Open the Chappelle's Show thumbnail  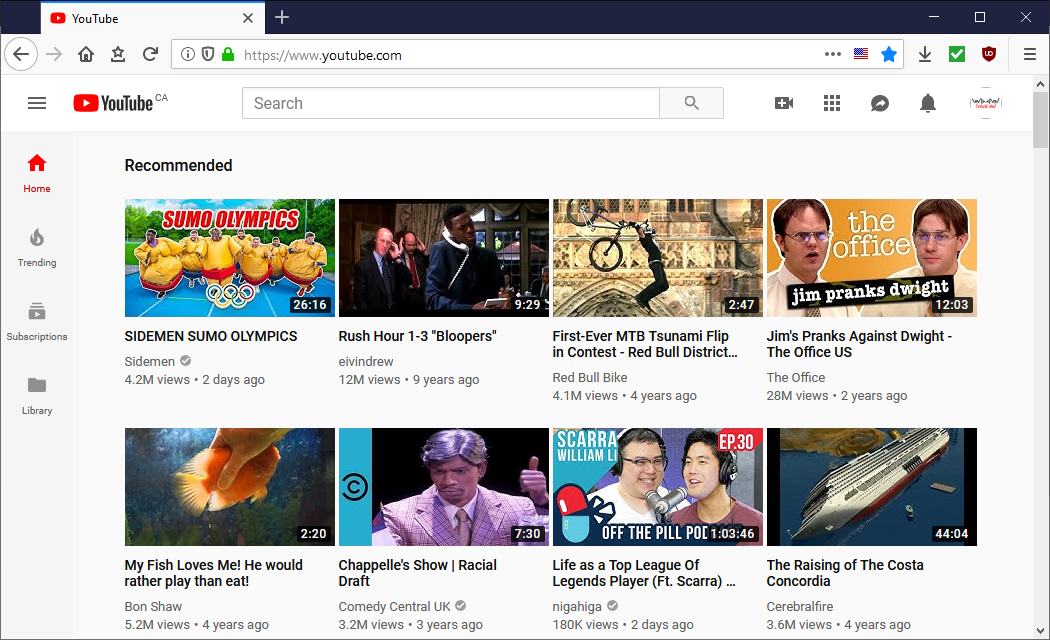coord(444,487)
